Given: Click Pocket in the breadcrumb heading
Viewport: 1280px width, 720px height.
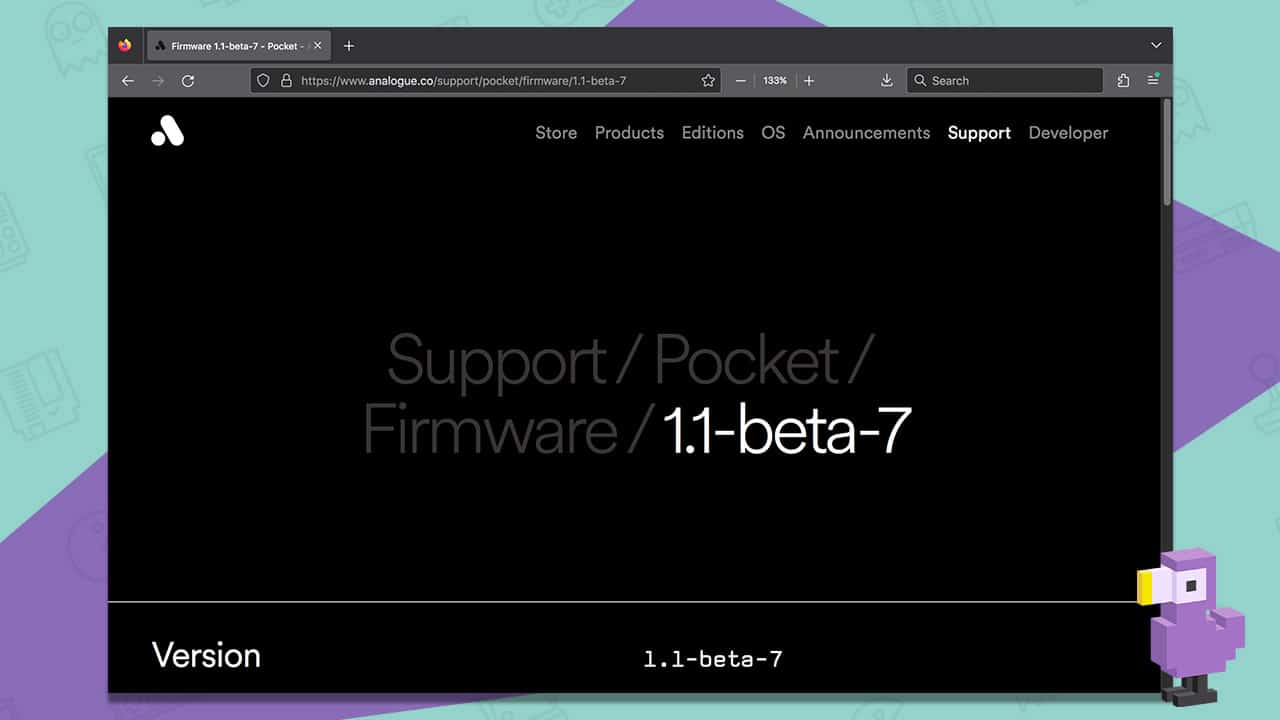Looking at the screenshot, I should [x=747, y=359].
